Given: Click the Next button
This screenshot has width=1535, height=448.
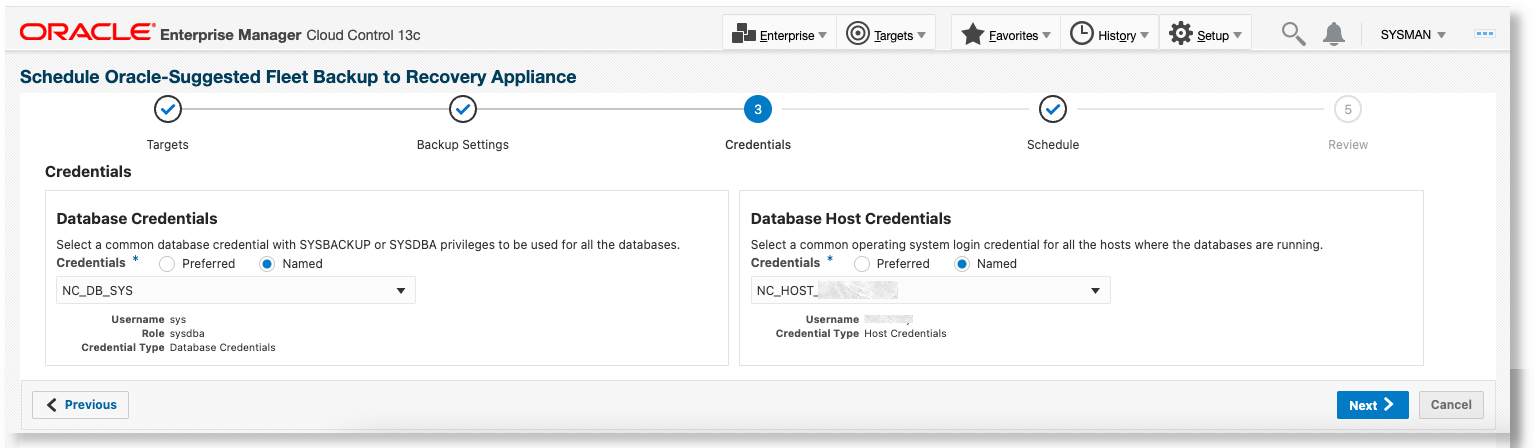Looking at the screenshot, I should coord(1372,405).
